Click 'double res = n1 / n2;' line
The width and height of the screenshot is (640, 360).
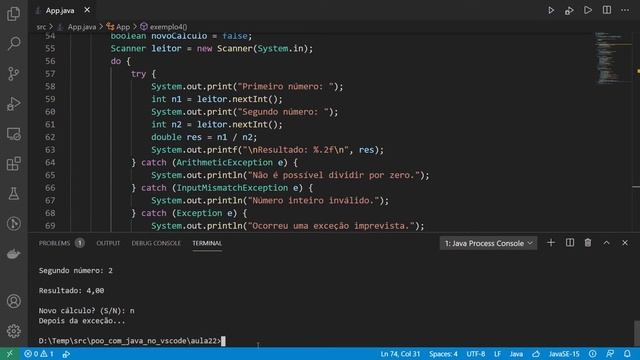pos(204,137)
